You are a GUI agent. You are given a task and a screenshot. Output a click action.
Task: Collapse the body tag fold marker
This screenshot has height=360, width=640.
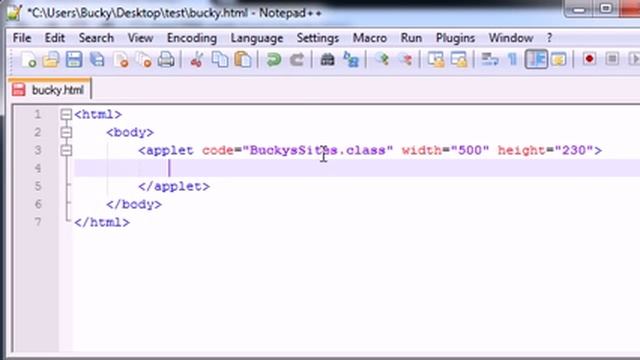tap(66, 132)
